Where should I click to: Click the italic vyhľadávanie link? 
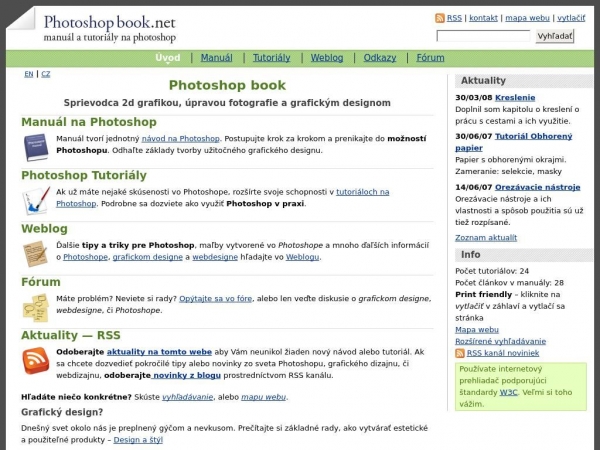[188, 397]
